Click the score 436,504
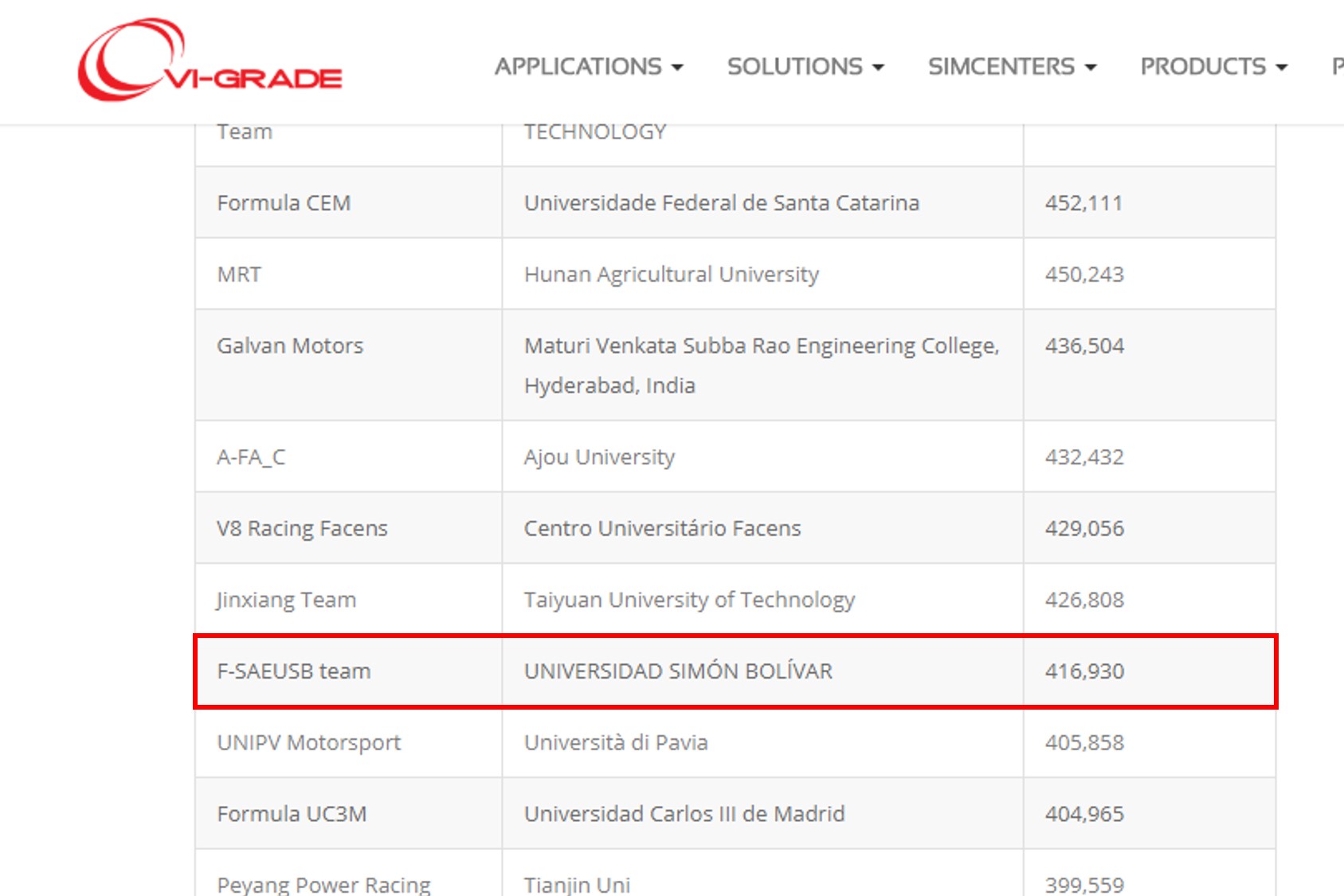1344x896 pixels. [x=1084, y=346]
